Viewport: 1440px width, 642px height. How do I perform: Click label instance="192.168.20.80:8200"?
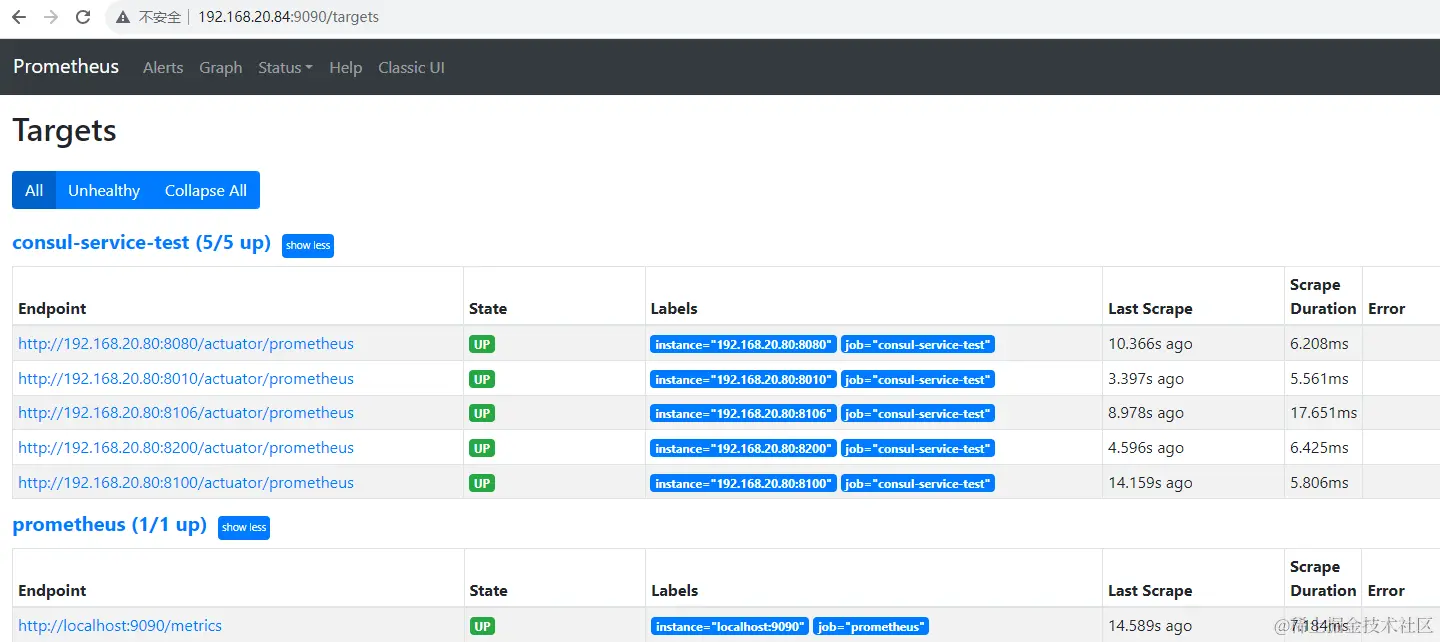coord(743,449)
